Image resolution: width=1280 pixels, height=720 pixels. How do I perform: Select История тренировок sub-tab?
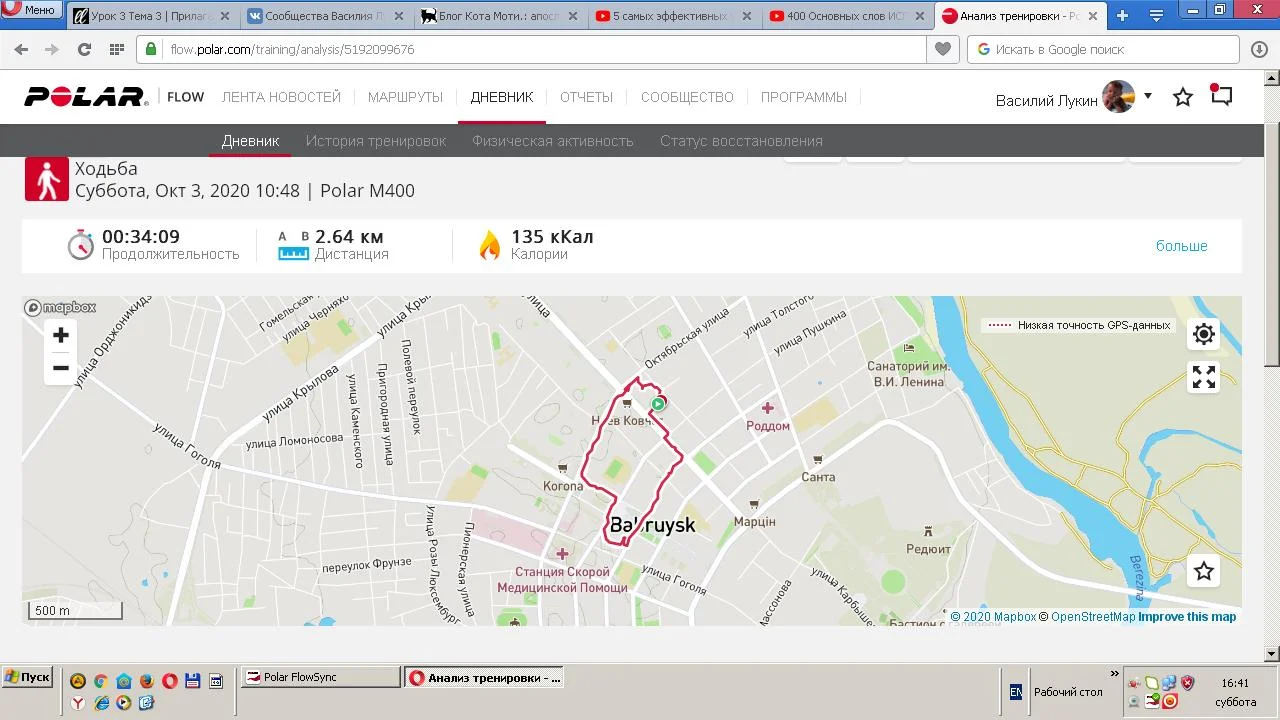pyautogui.click(x=376, y=141)
